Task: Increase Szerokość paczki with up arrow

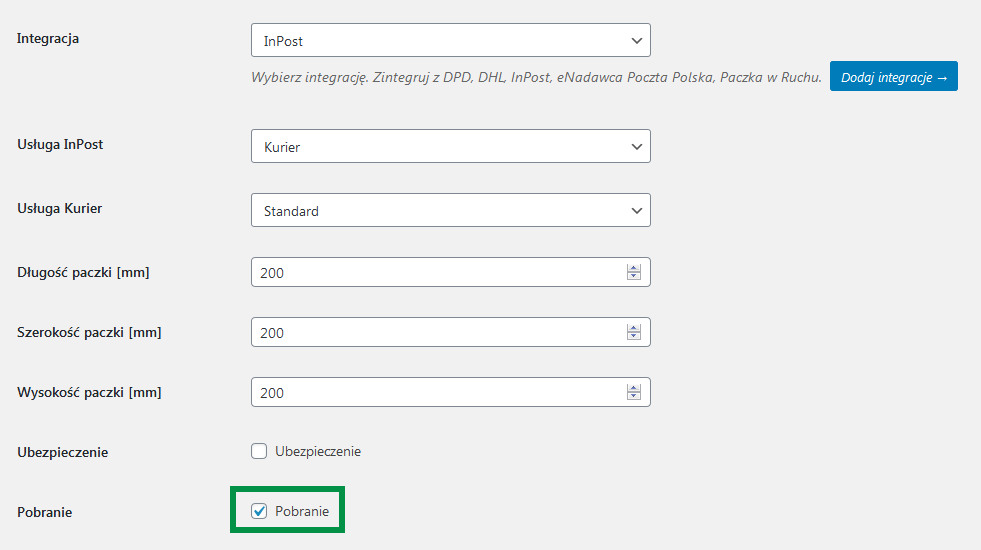Action: coord(634,328)
